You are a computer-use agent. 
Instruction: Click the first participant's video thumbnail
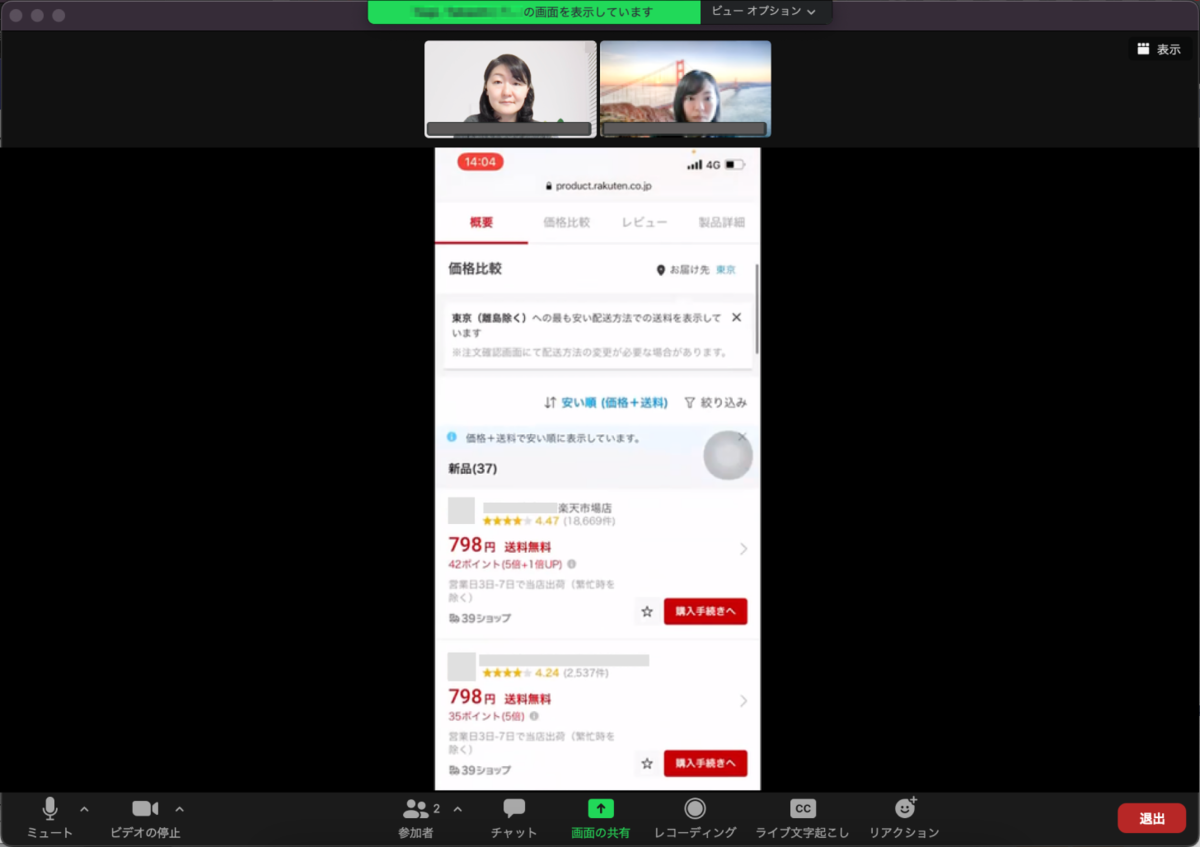pyautogui.click(x=510, y=87)
